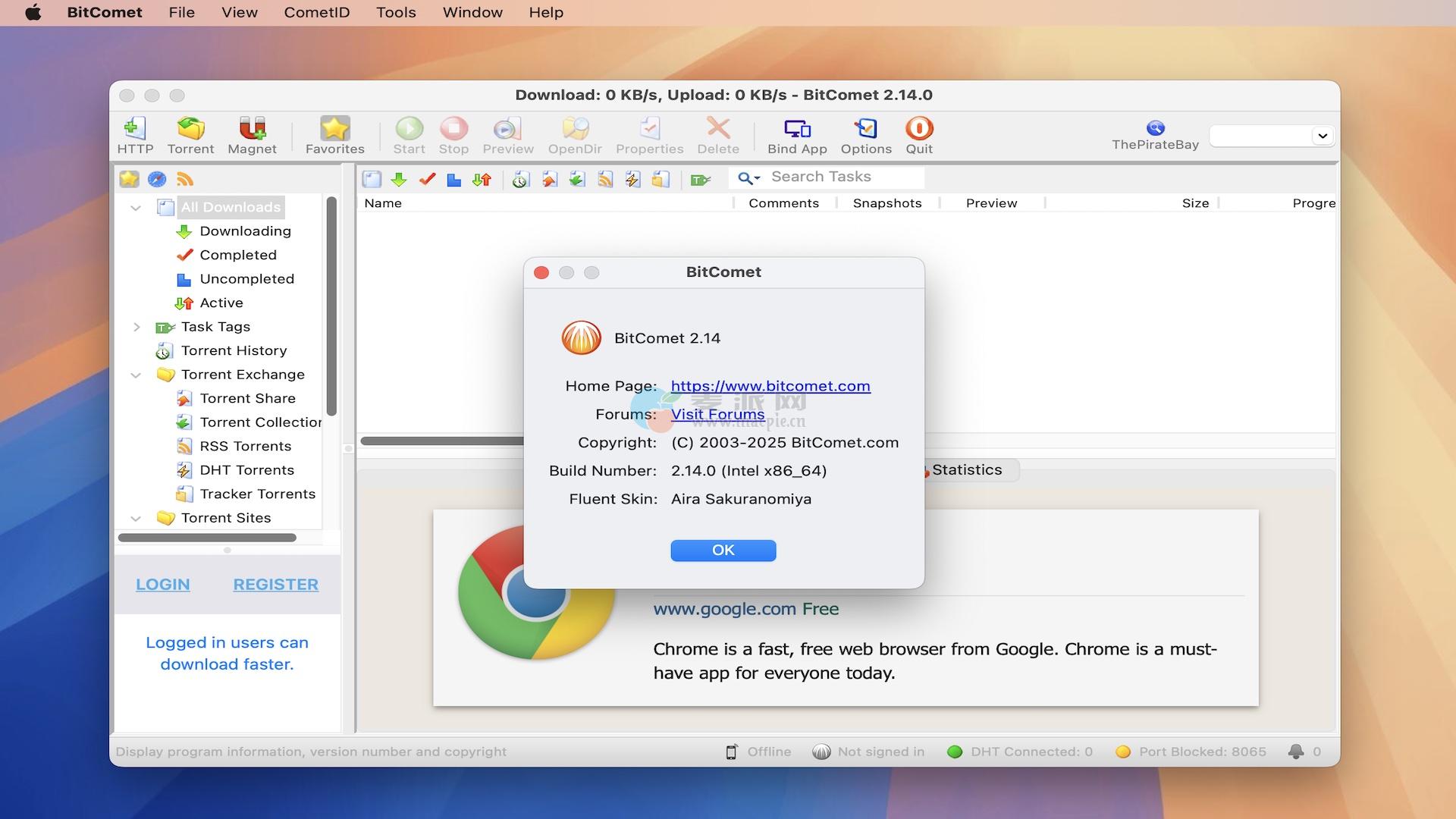Click the Stop task icon

pos(453,136)
